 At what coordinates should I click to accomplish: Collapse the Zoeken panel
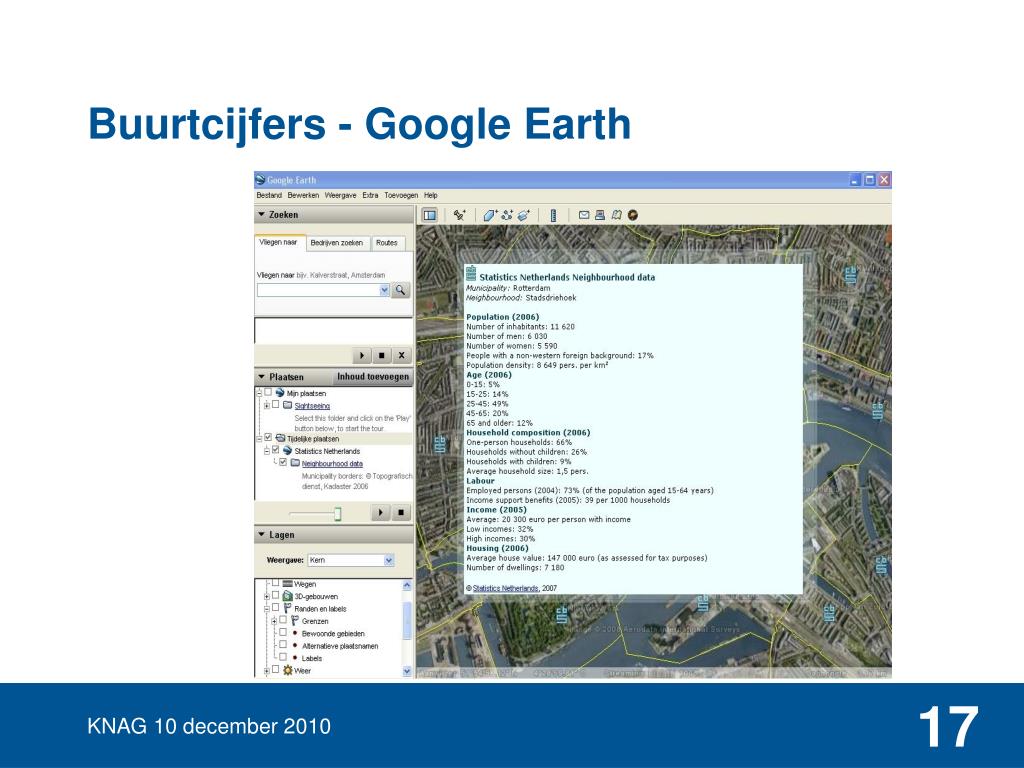[262, 214]
